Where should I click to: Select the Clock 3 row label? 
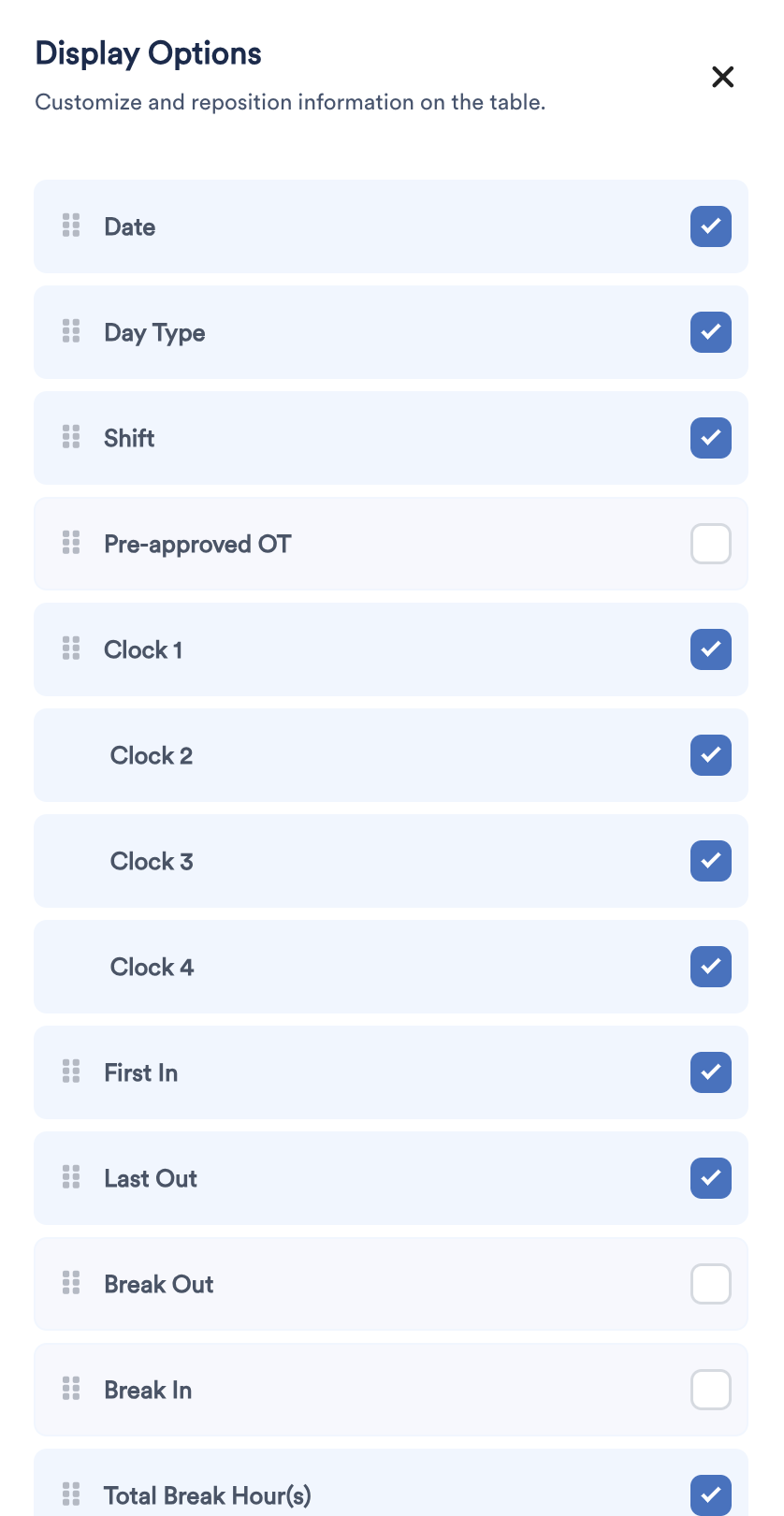point(152,861)
